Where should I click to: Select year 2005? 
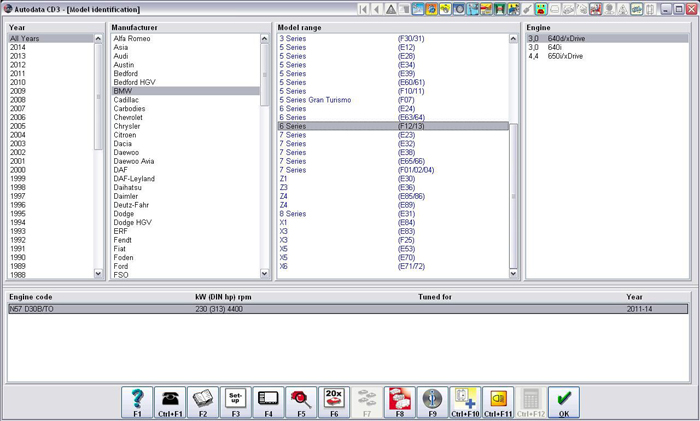(18, 126)
